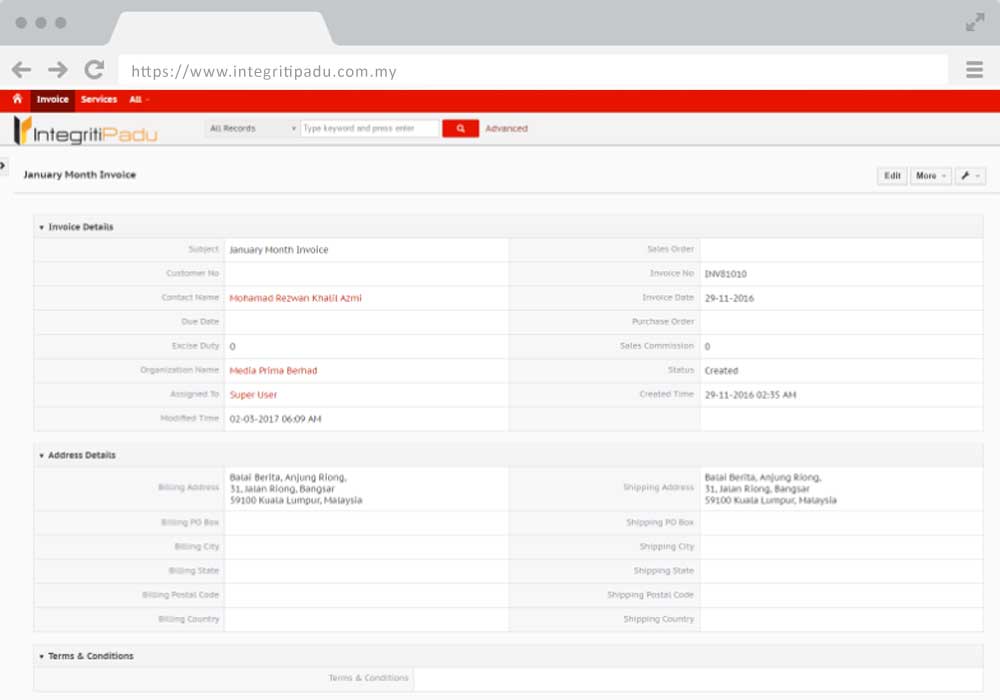Viewport: 1000px width, 700px height.
Task: Click the Sales Commission value 0
Action: click(707, 346)
